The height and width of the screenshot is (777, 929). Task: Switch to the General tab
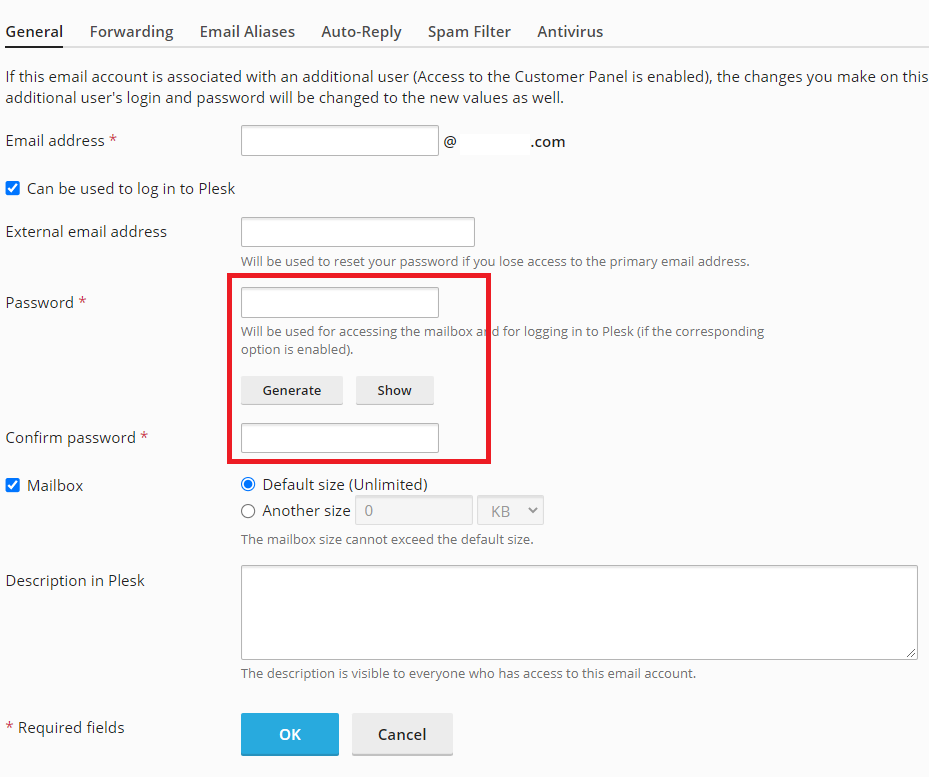click(34, 31)
